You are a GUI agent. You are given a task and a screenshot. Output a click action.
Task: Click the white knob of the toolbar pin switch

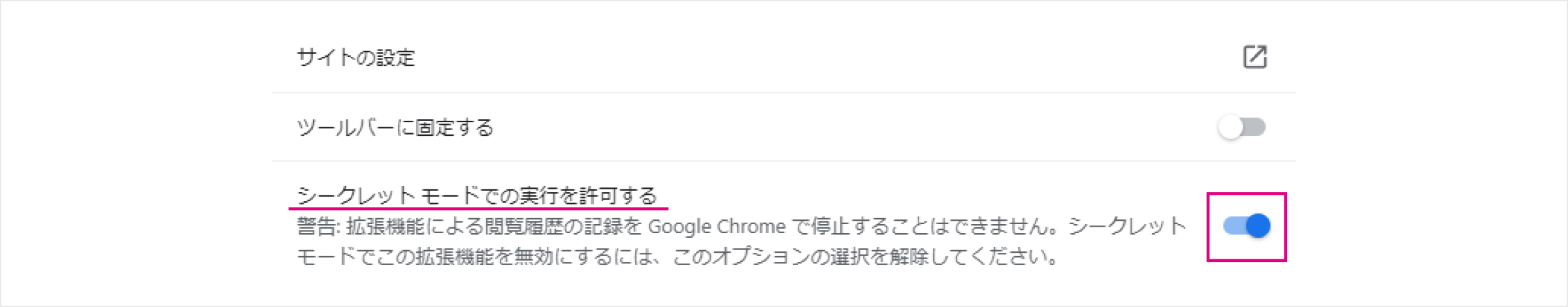coord(1230,127)
